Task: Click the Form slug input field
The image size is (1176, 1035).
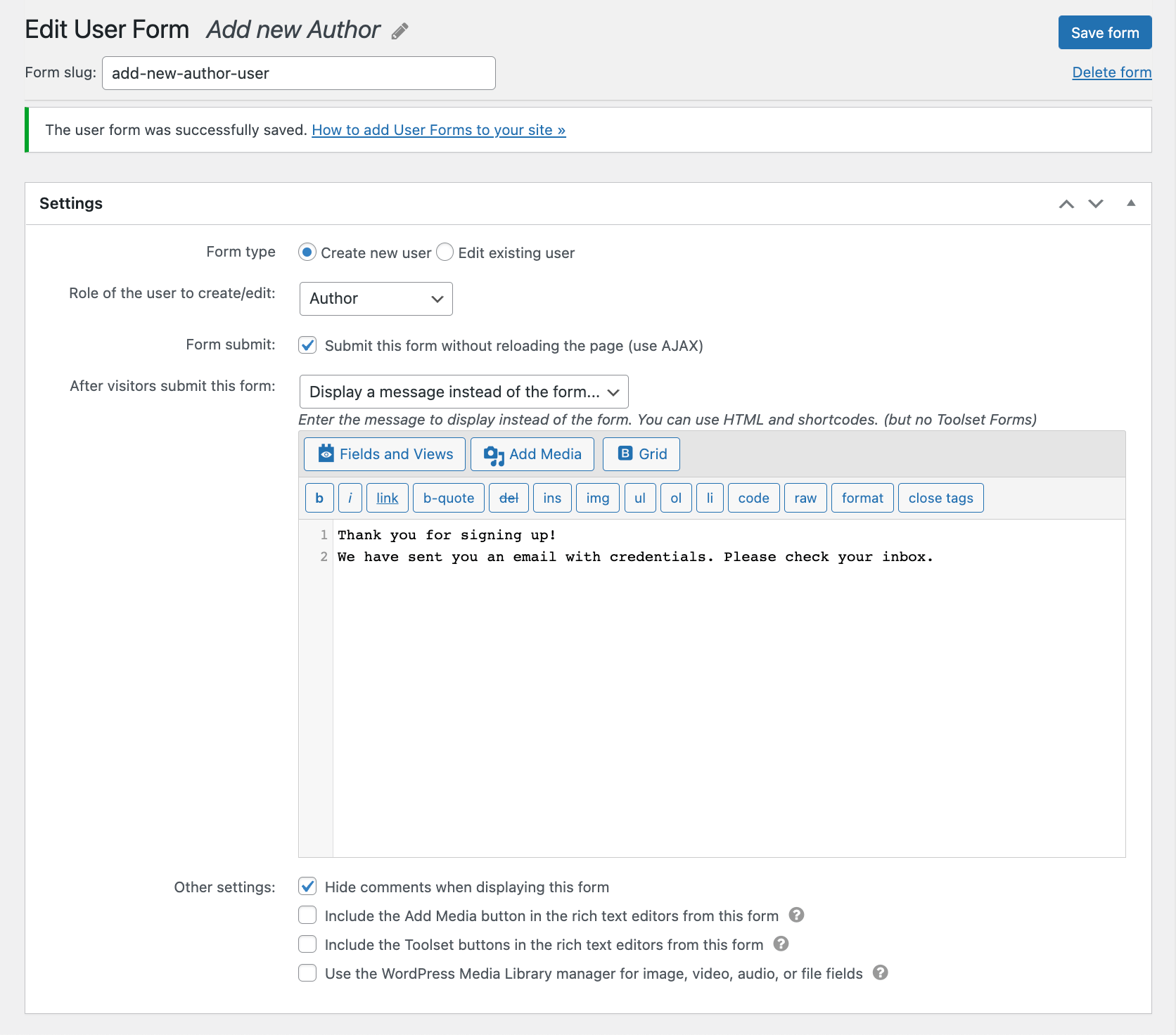Action: click(299, 73)
